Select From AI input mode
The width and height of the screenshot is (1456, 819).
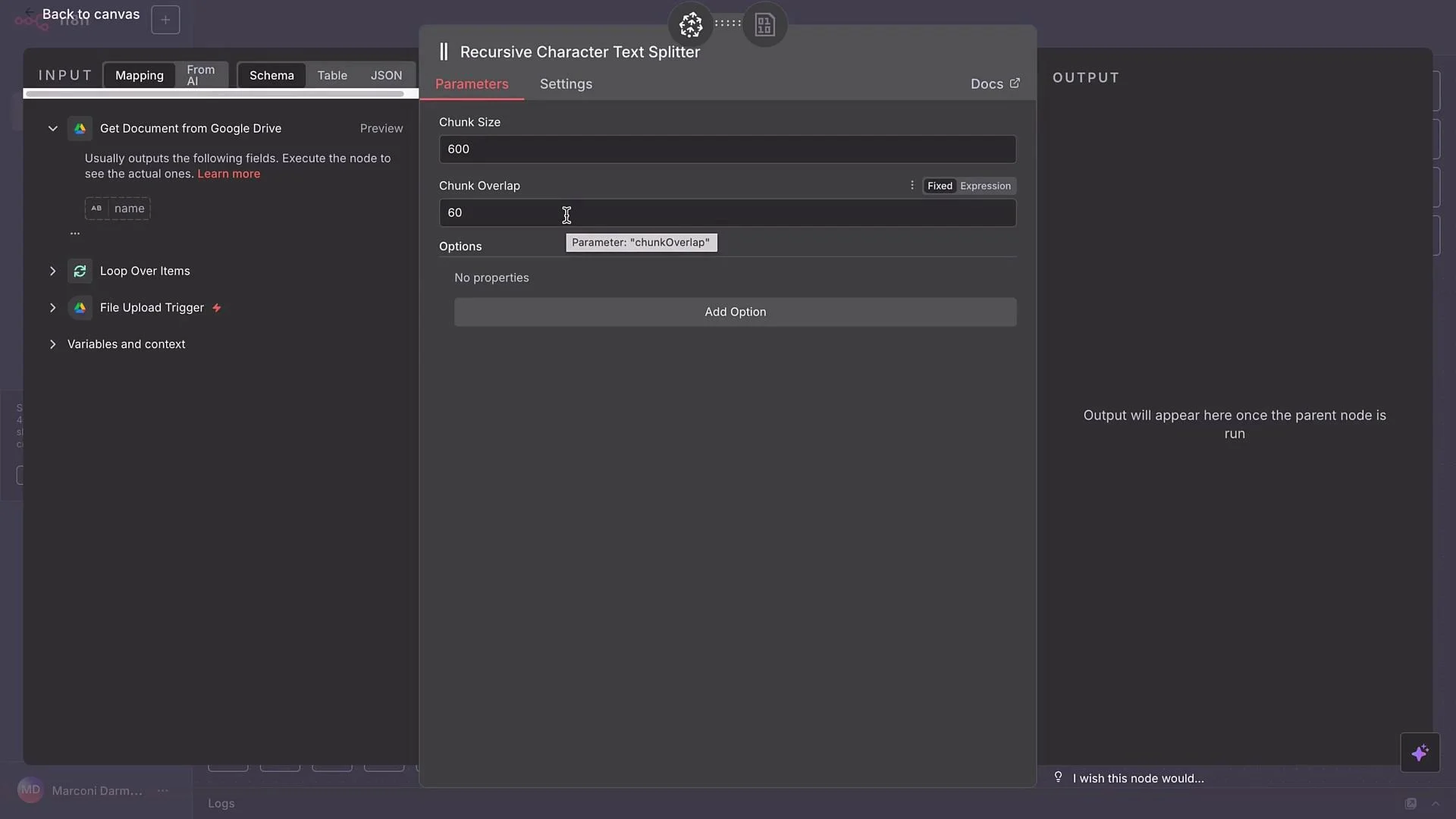(201, 75)
